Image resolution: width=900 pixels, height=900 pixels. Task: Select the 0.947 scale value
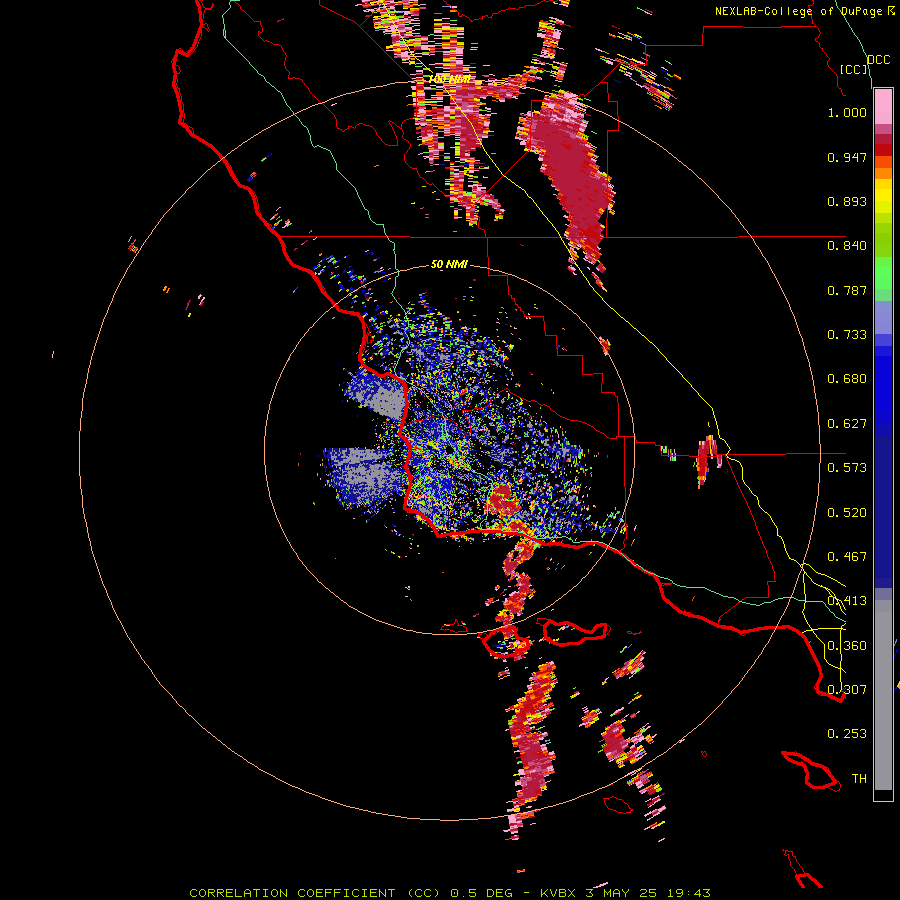tap(847, 157)
